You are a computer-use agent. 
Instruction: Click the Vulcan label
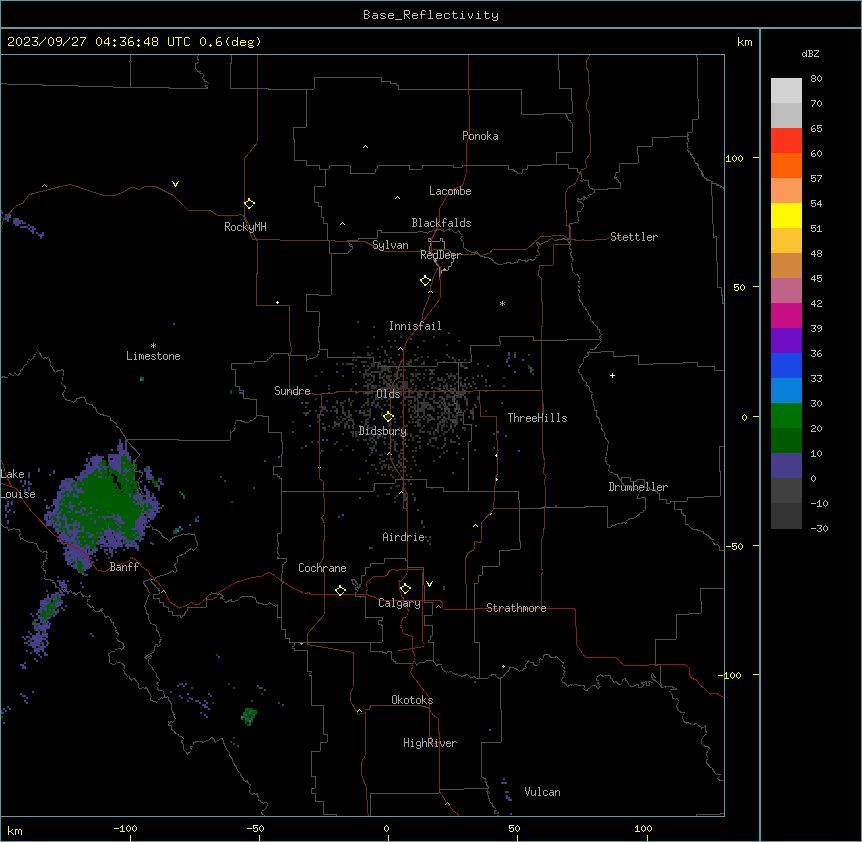(542, 792)
